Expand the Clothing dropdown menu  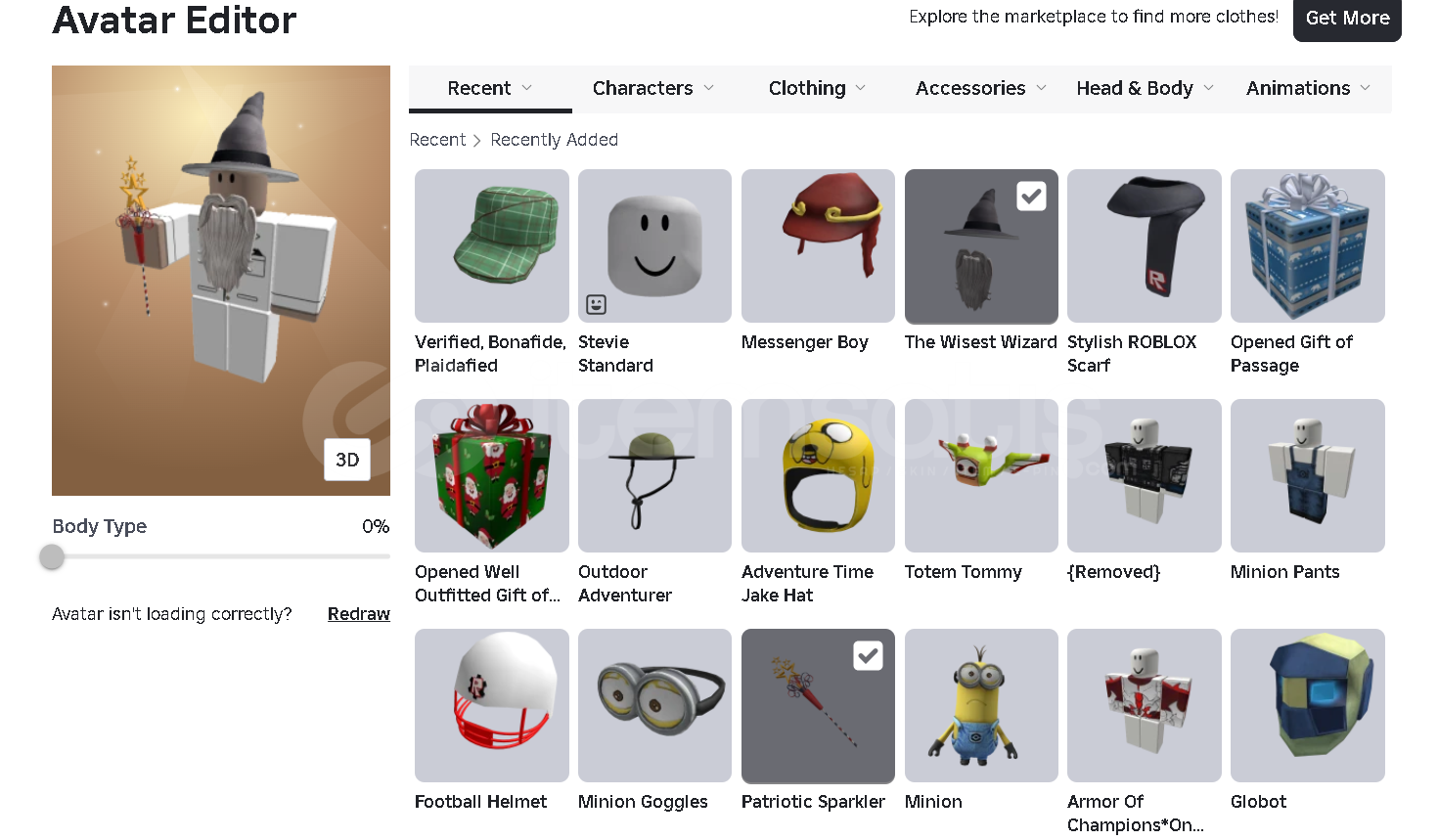pyautogui.click(x=817, y=88)
